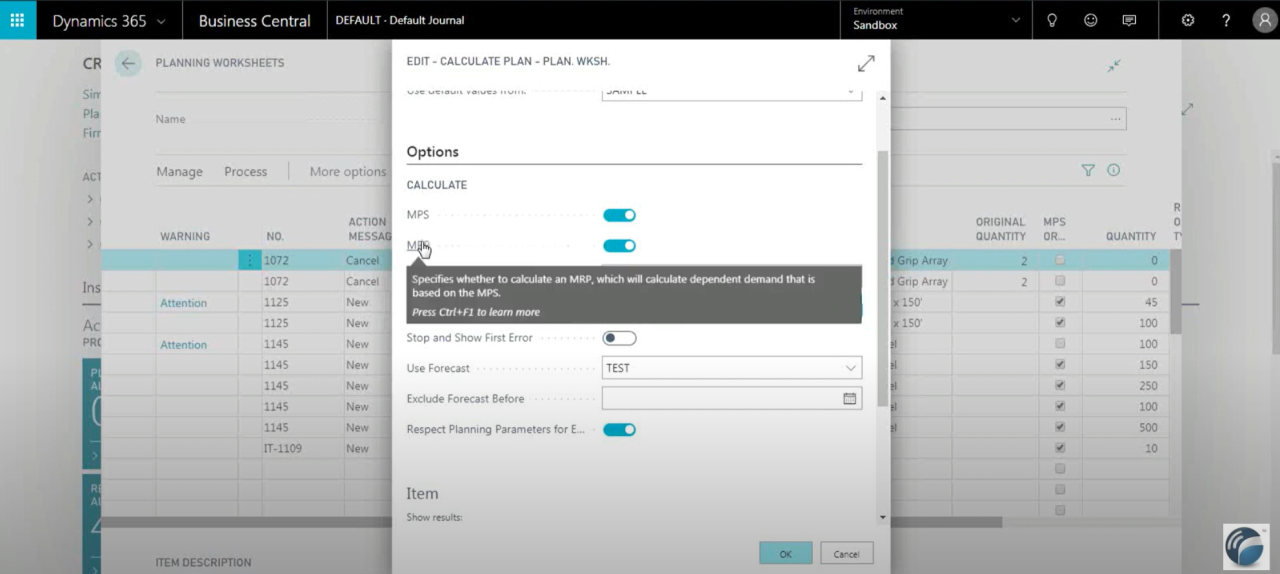Screen dimensions: 1280x574
Task: Uncheck MPS Order box for quantity 45 row
Action: (x=1060, y=302)
